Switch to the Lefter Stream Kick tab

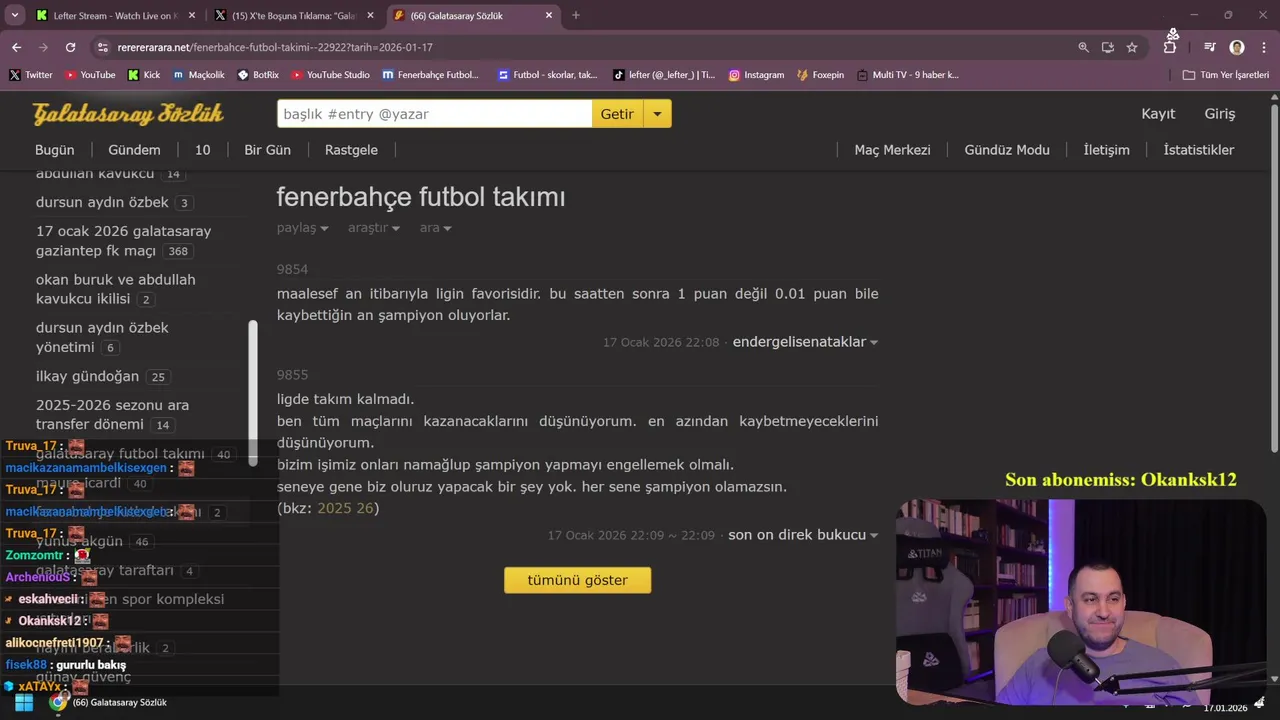[x=115, y=15]
